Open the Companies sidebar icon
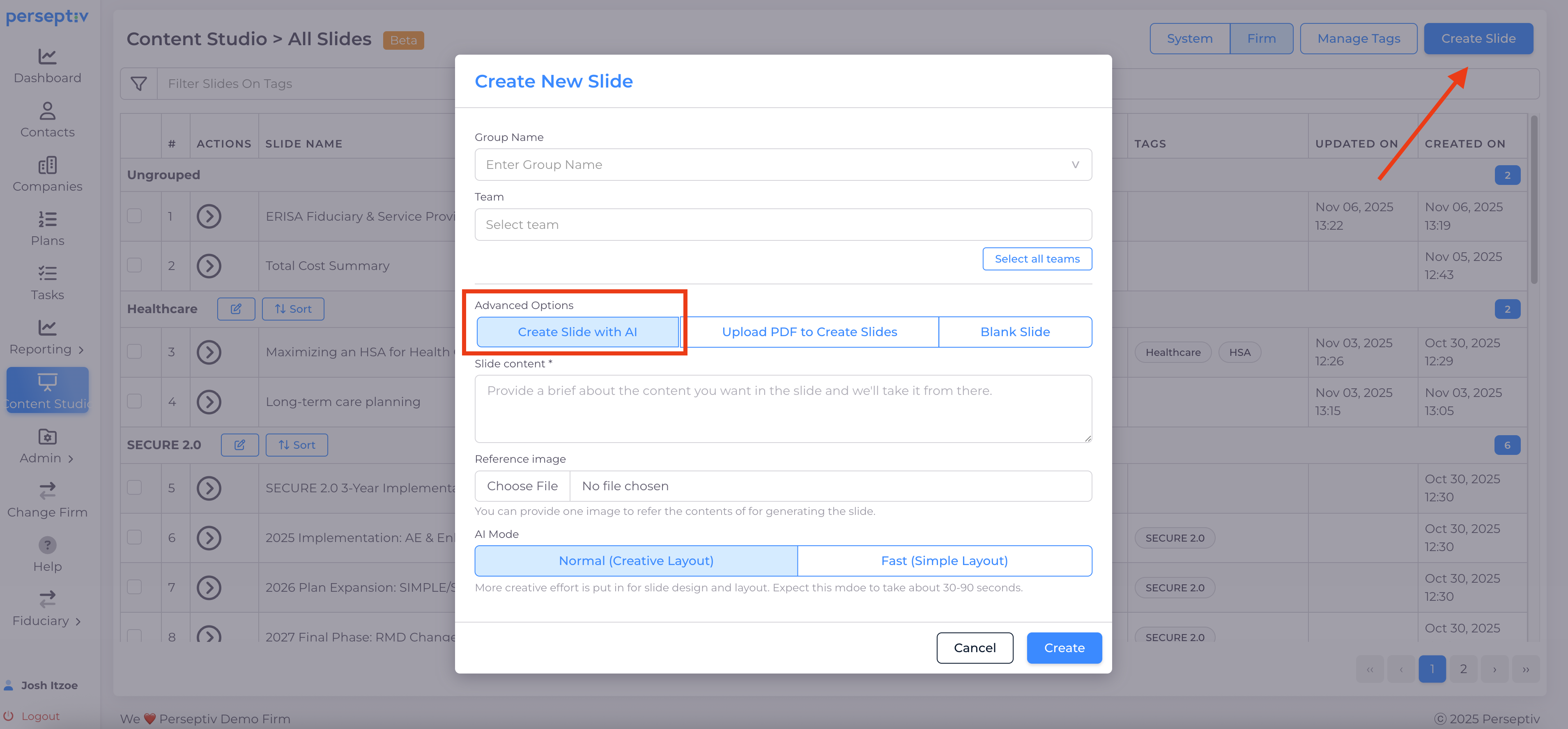The height and width of the screenshot is (729, 1568). point(47,165)
